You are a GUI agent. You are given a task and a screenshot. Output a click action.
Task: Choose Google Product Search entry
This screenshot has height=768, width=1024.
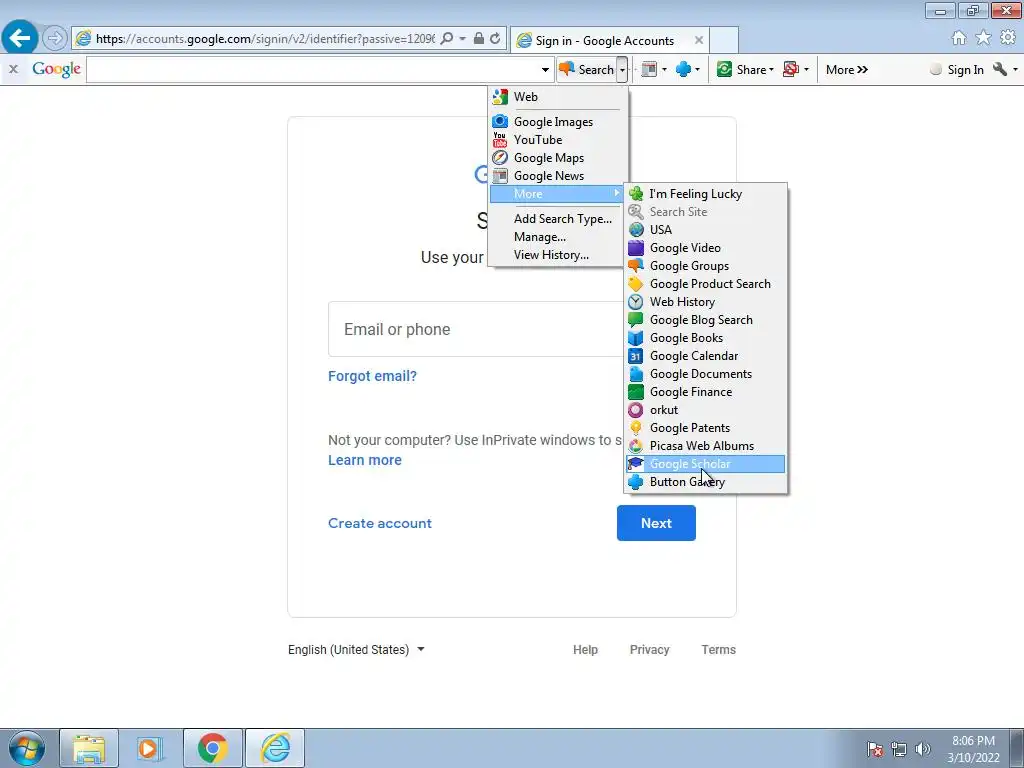coord(705,284)
